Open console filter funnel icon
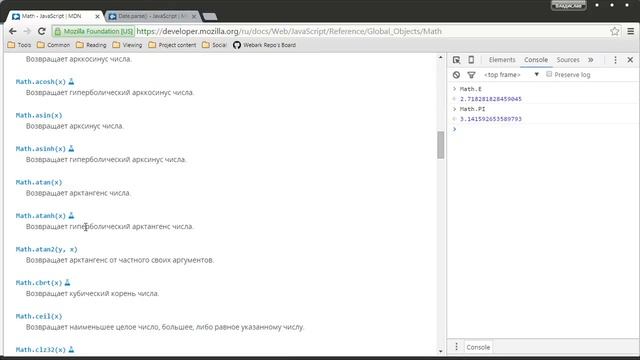The height and width of the screenshot is (360, 640). [x=471, y=75]
